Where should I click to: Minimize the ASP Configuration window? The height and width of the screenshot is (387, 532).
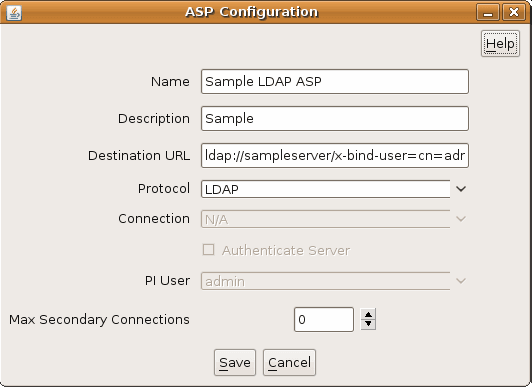488,13
